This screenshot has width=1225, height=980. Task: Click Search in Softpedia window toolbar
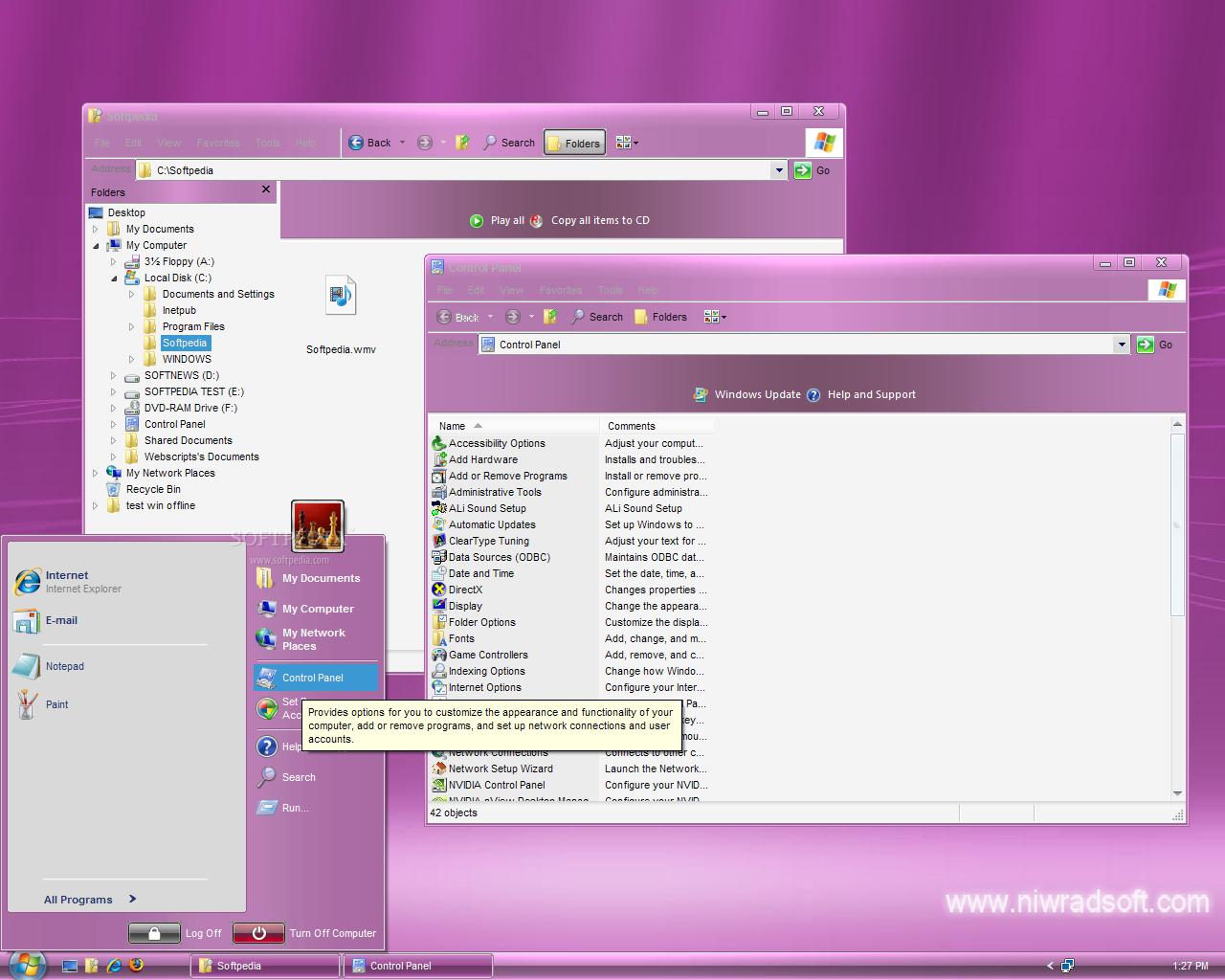[508, 143]
